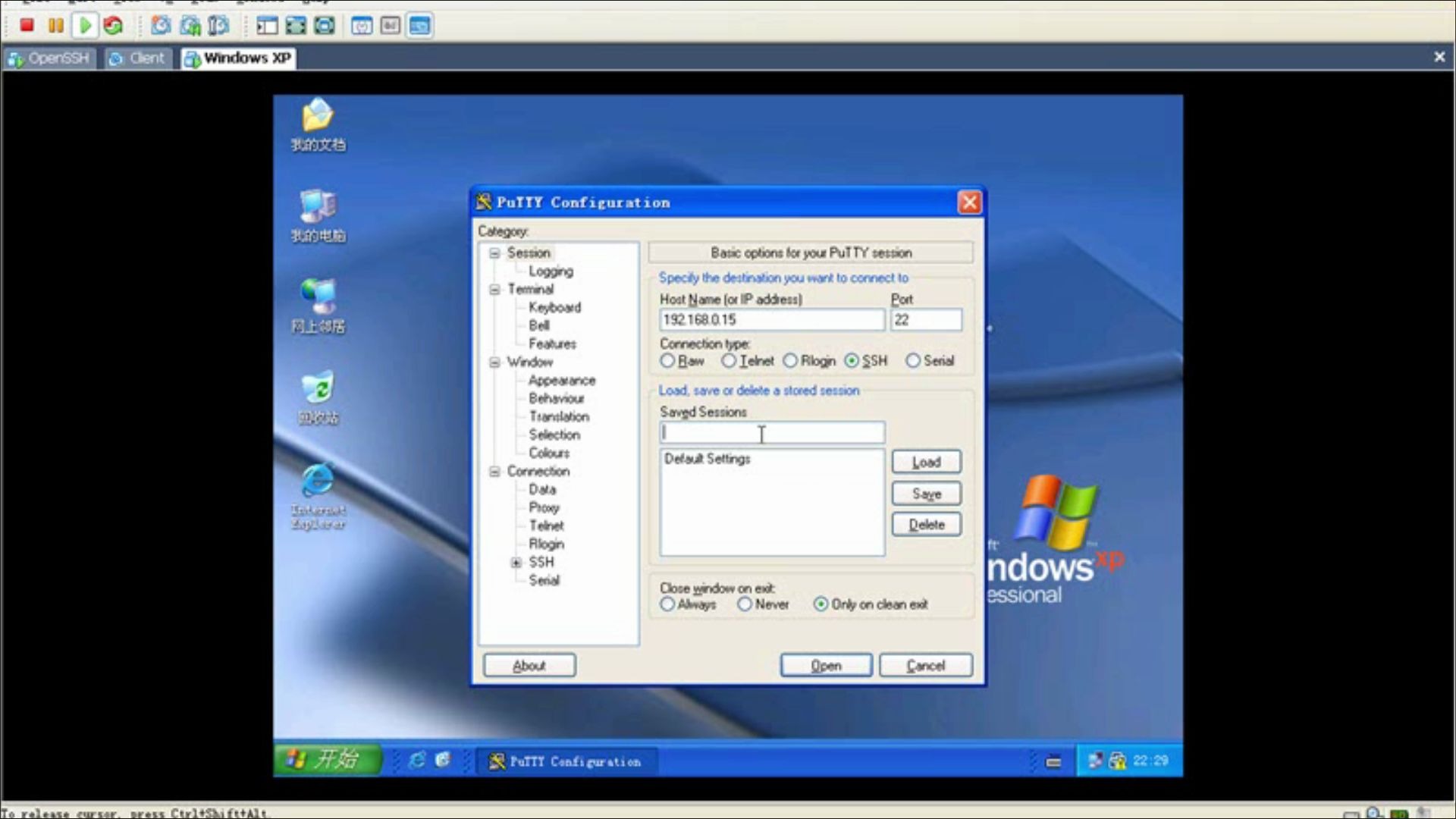Screen dimensions: 1456x819
Task: Click the reset VM toolbar icon
Action: click(x=114, y=25)
